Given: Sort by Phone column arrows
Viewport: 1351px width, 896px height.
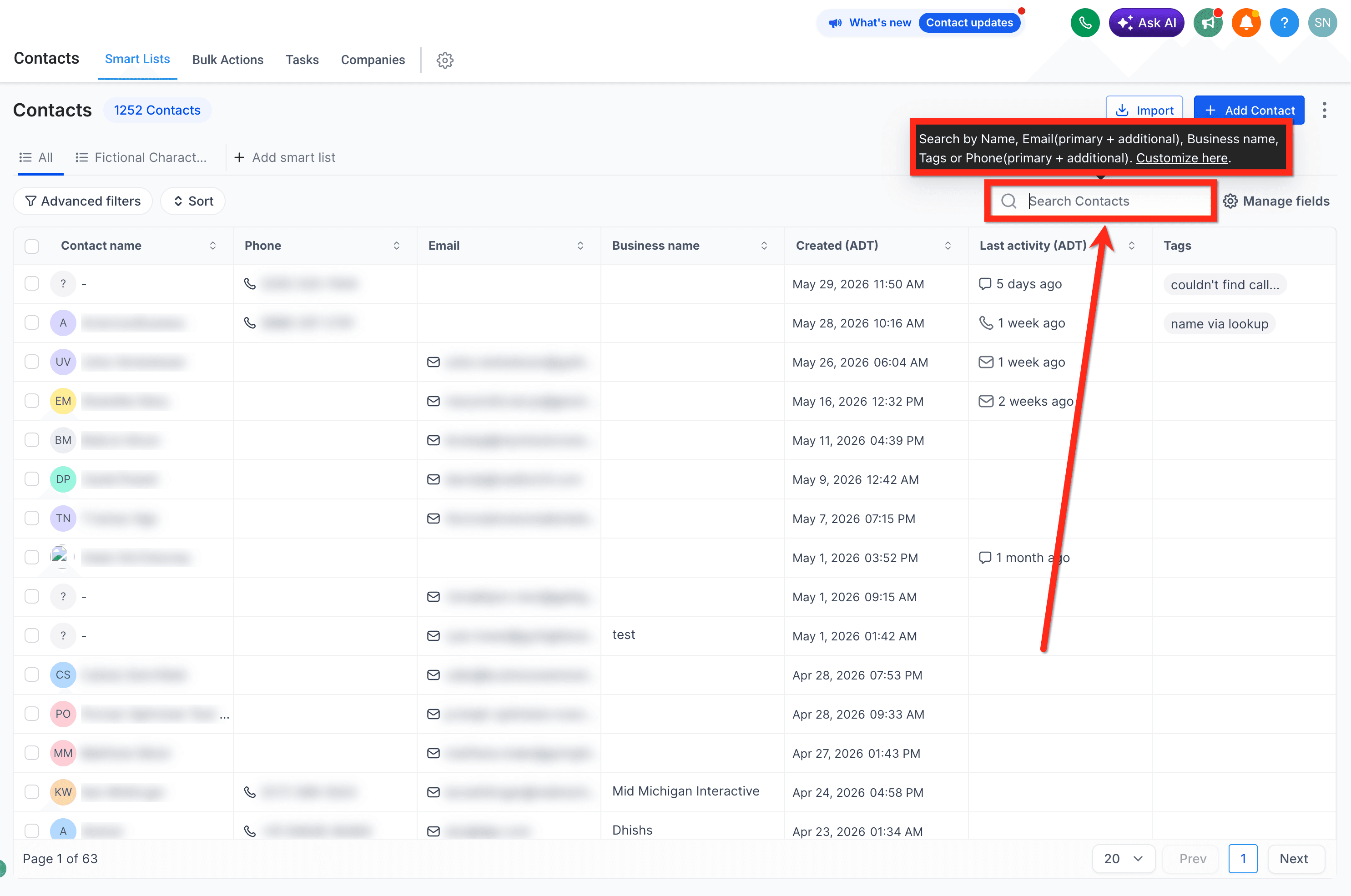Looking at the screenshot, I should coord(397,246).
